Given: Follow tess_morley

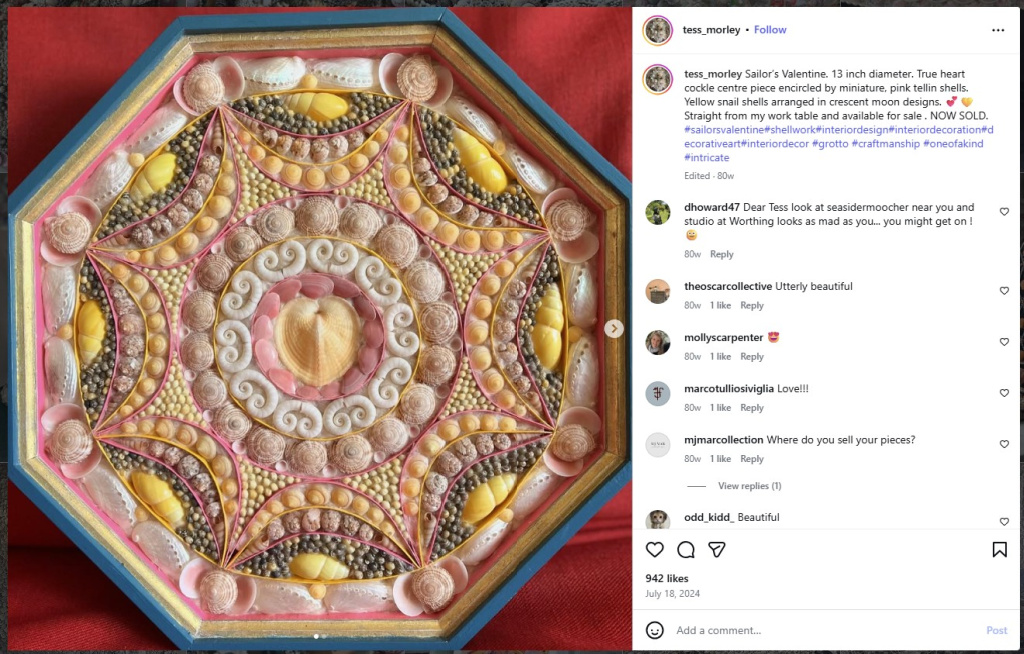Looking at the screenshot, I should [770, 30].
